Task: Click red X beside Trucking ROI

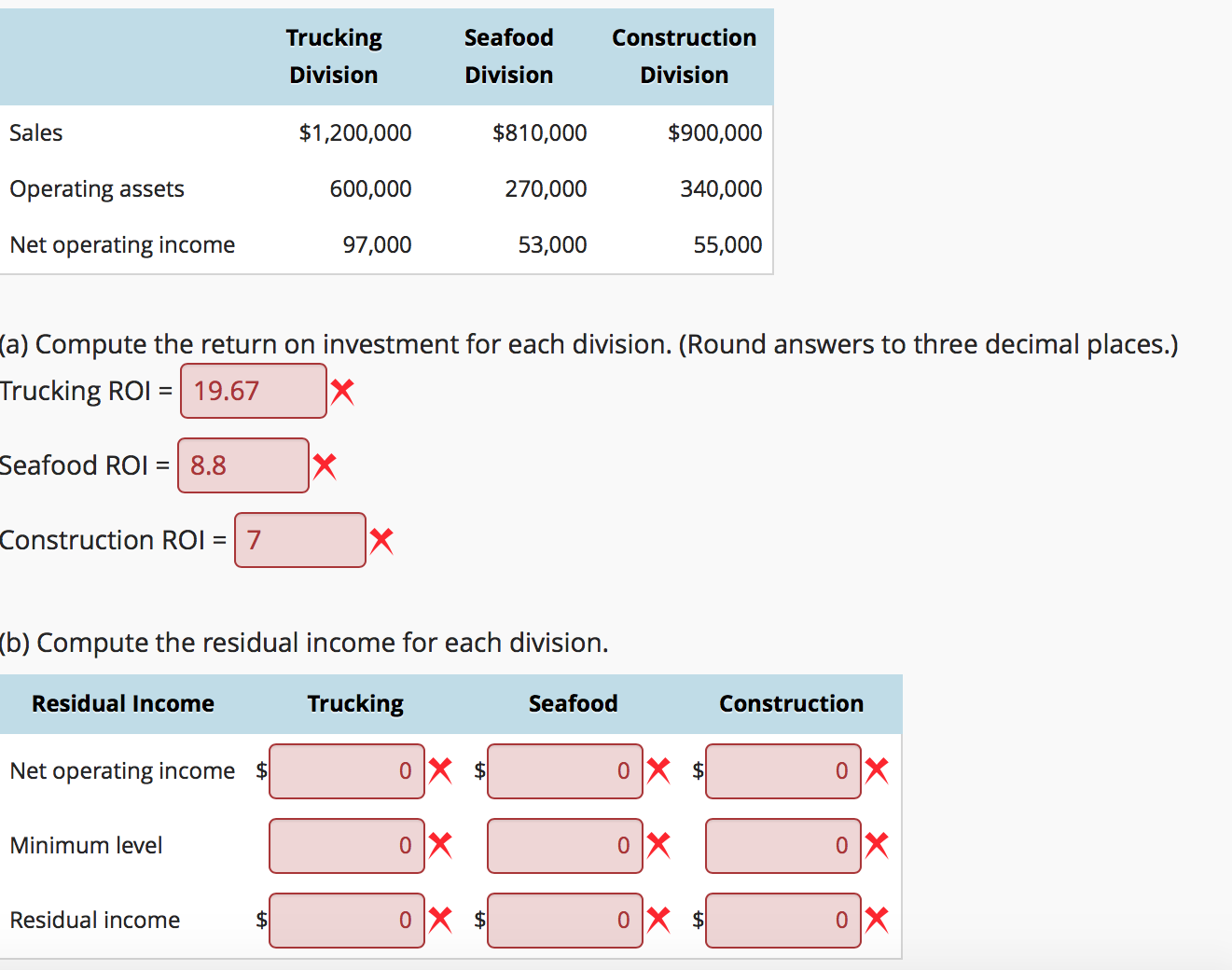Action: pos(342,392)
